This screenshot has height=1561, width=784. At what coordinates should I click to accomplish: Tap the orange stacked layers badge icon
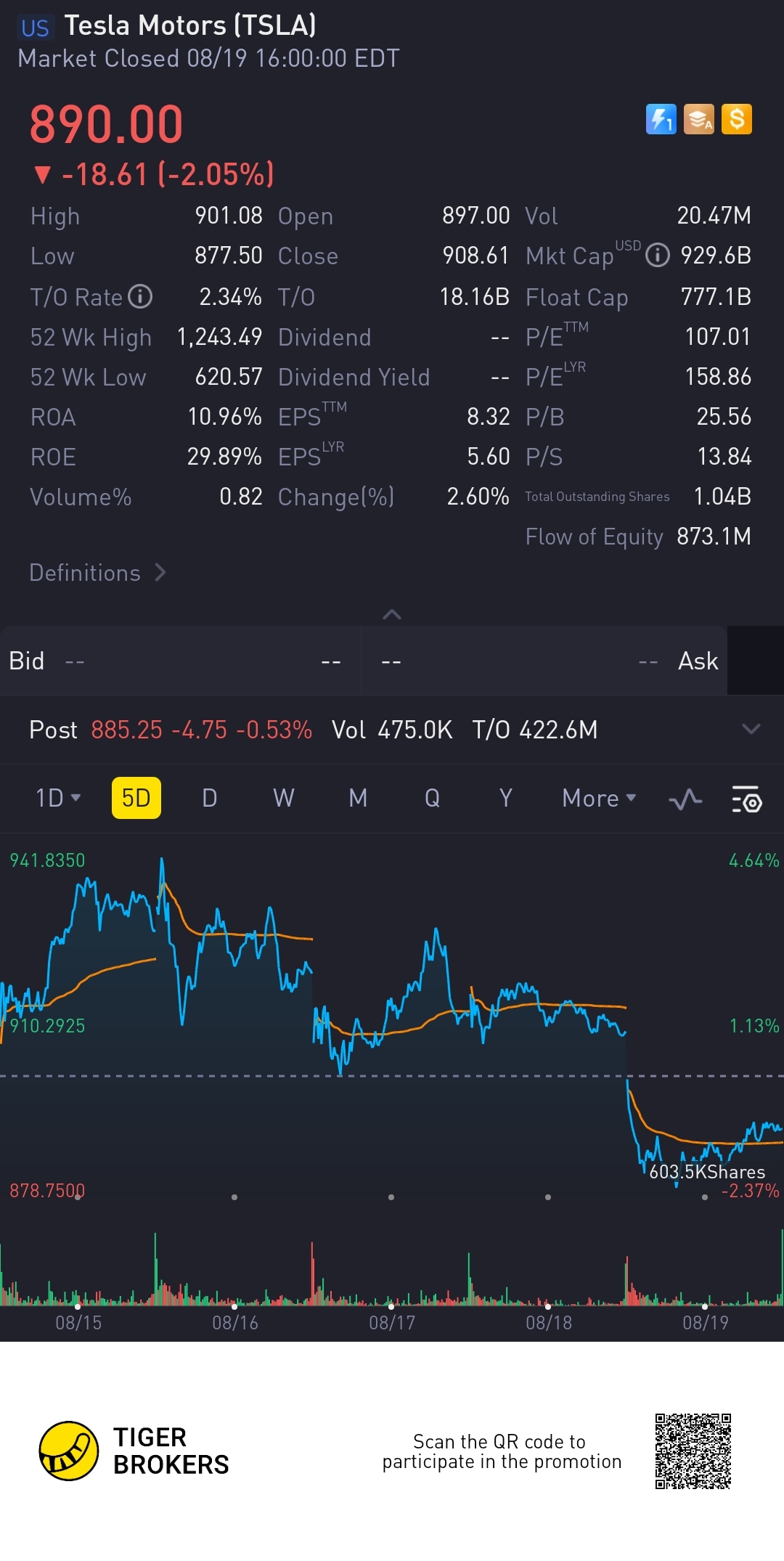(x=698, y=119)
